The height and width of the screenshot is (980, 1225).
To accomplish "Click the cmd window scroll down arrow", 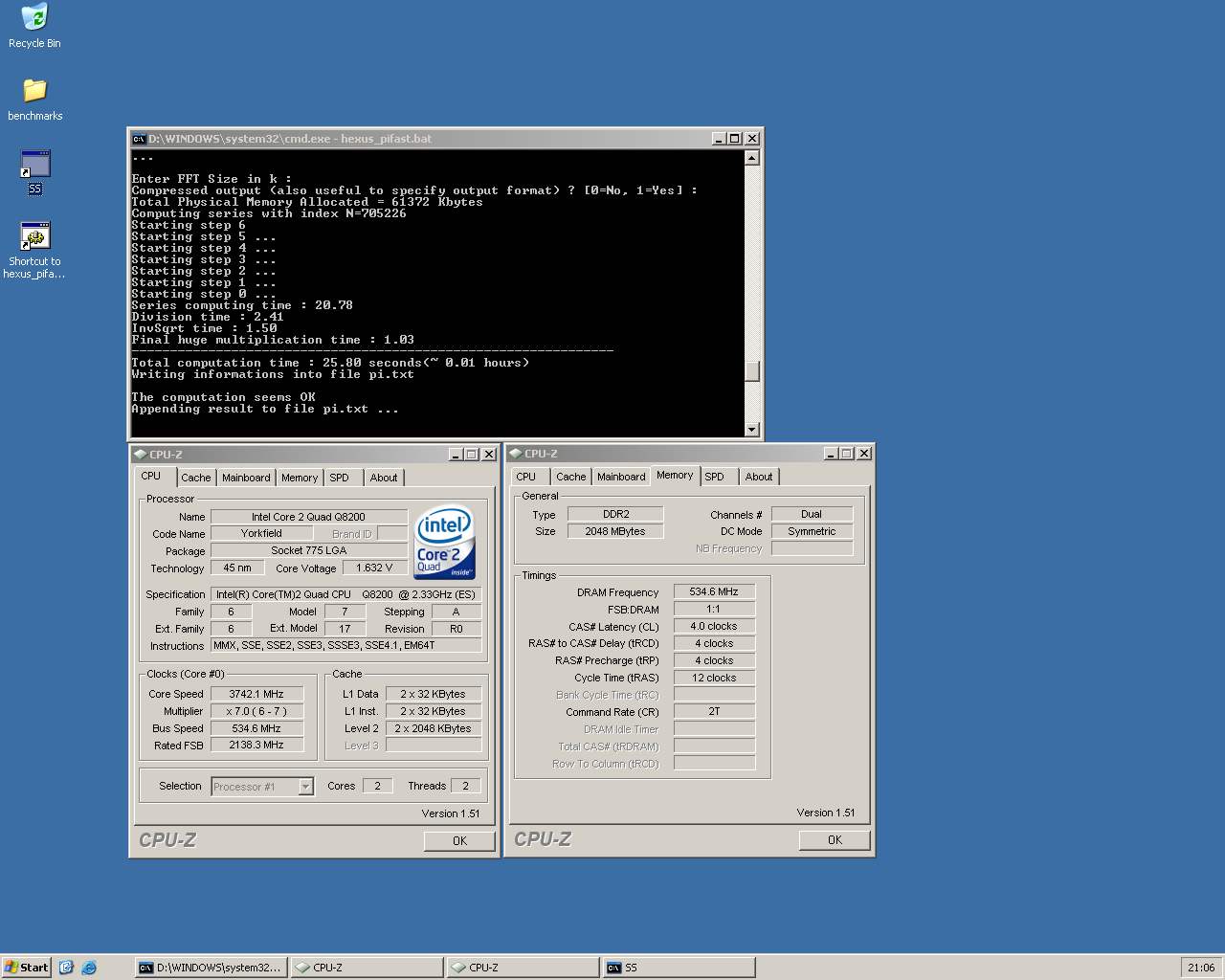I will (x=752, y=430).
